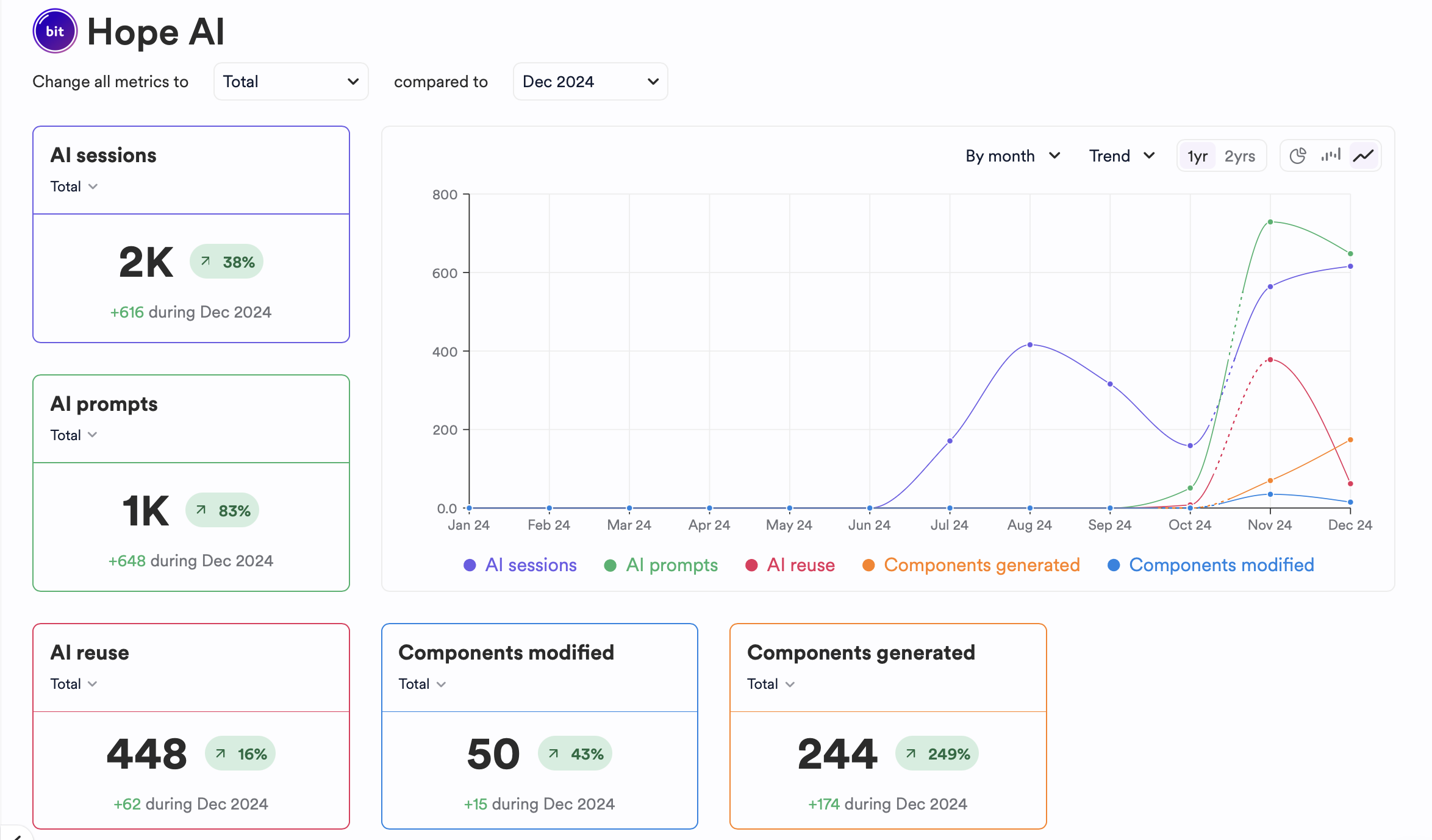Image resolution: width=1432 pixels, height=840 pixels.
Task: Toggle AI reuse series in legend
Action: [790, 565]
